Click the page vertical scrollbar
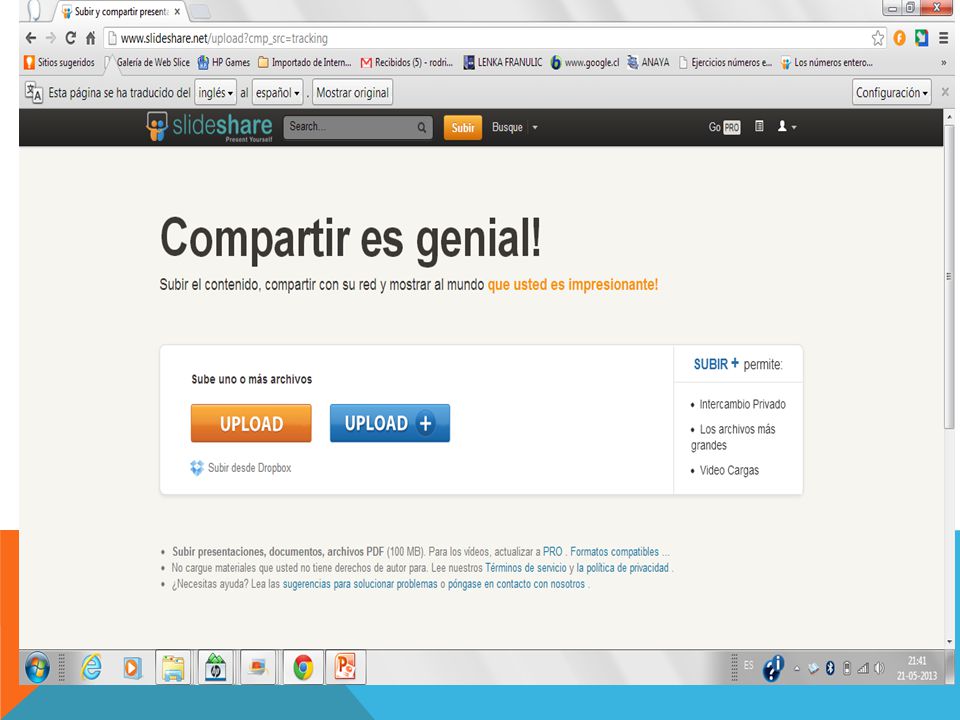 pyautogui.click(x=950, y=276)
